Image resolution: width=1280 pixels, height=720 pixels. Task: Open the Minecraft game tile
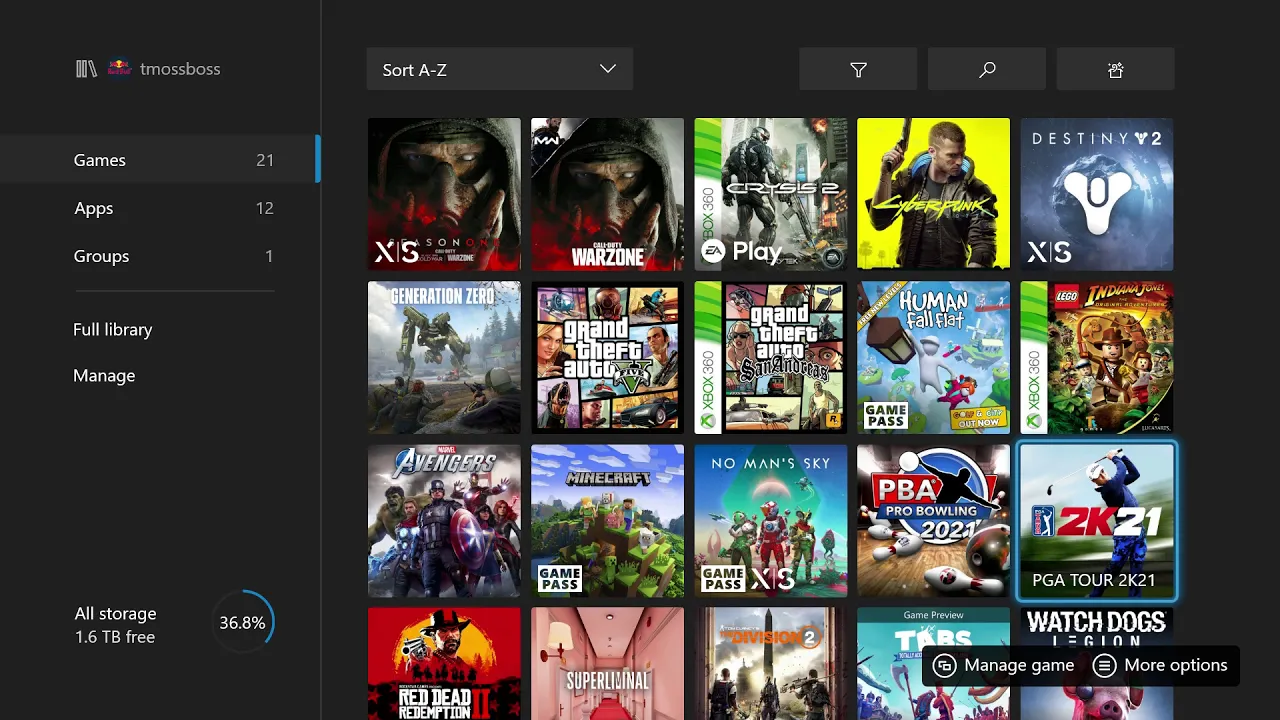coord(607,521)
